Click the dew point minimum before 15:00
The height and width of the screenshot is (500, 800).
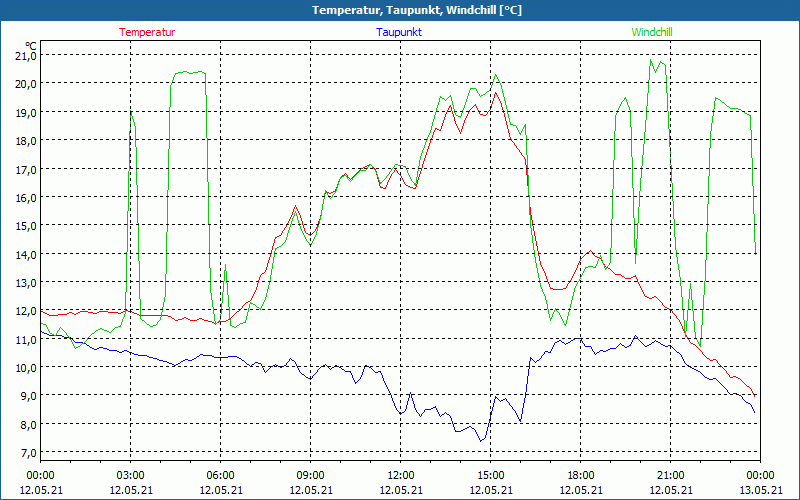coord(481,441)
